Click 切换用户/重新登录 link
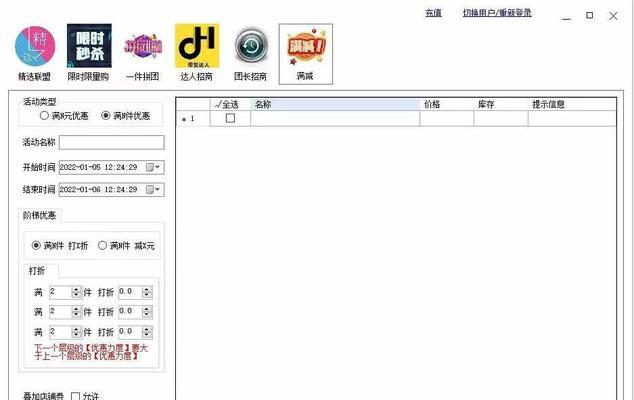This screenshot has height=400, width=634. tap(497, 13)
